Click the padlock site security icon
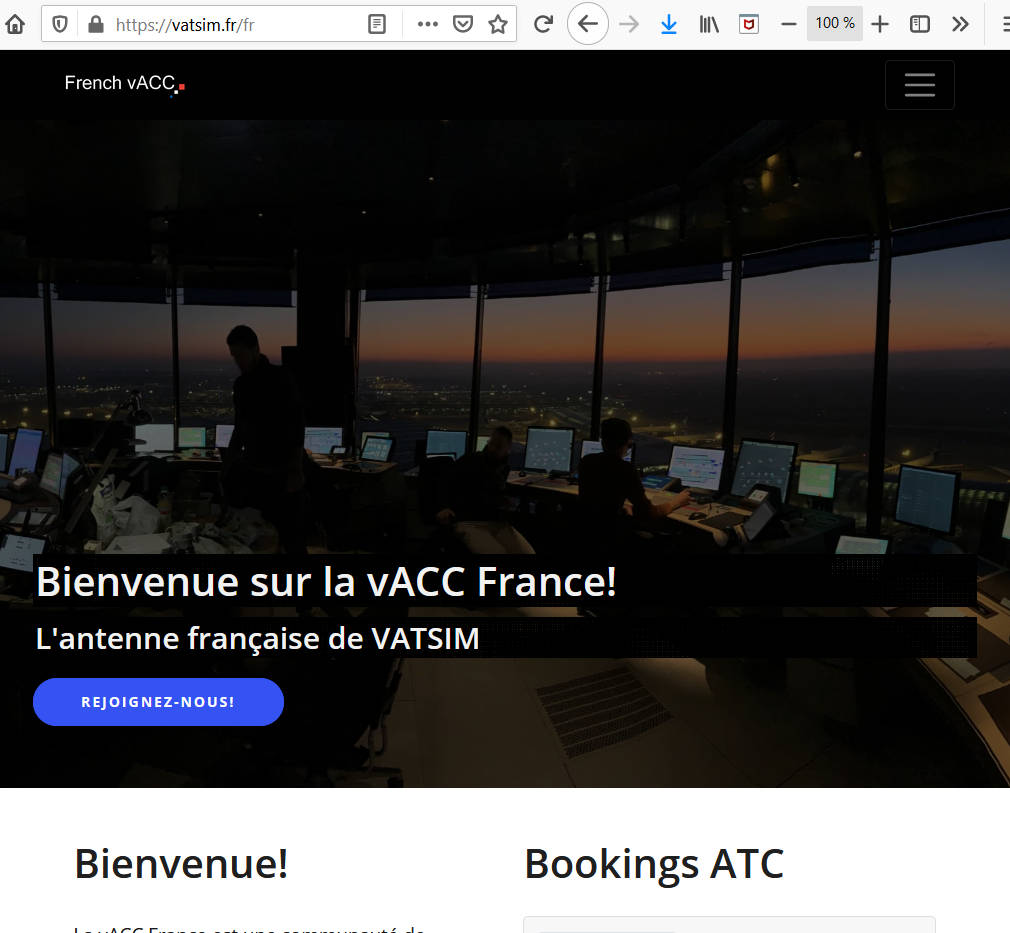The width and height of the screenshot is (1010, 933). coord(96,24)
